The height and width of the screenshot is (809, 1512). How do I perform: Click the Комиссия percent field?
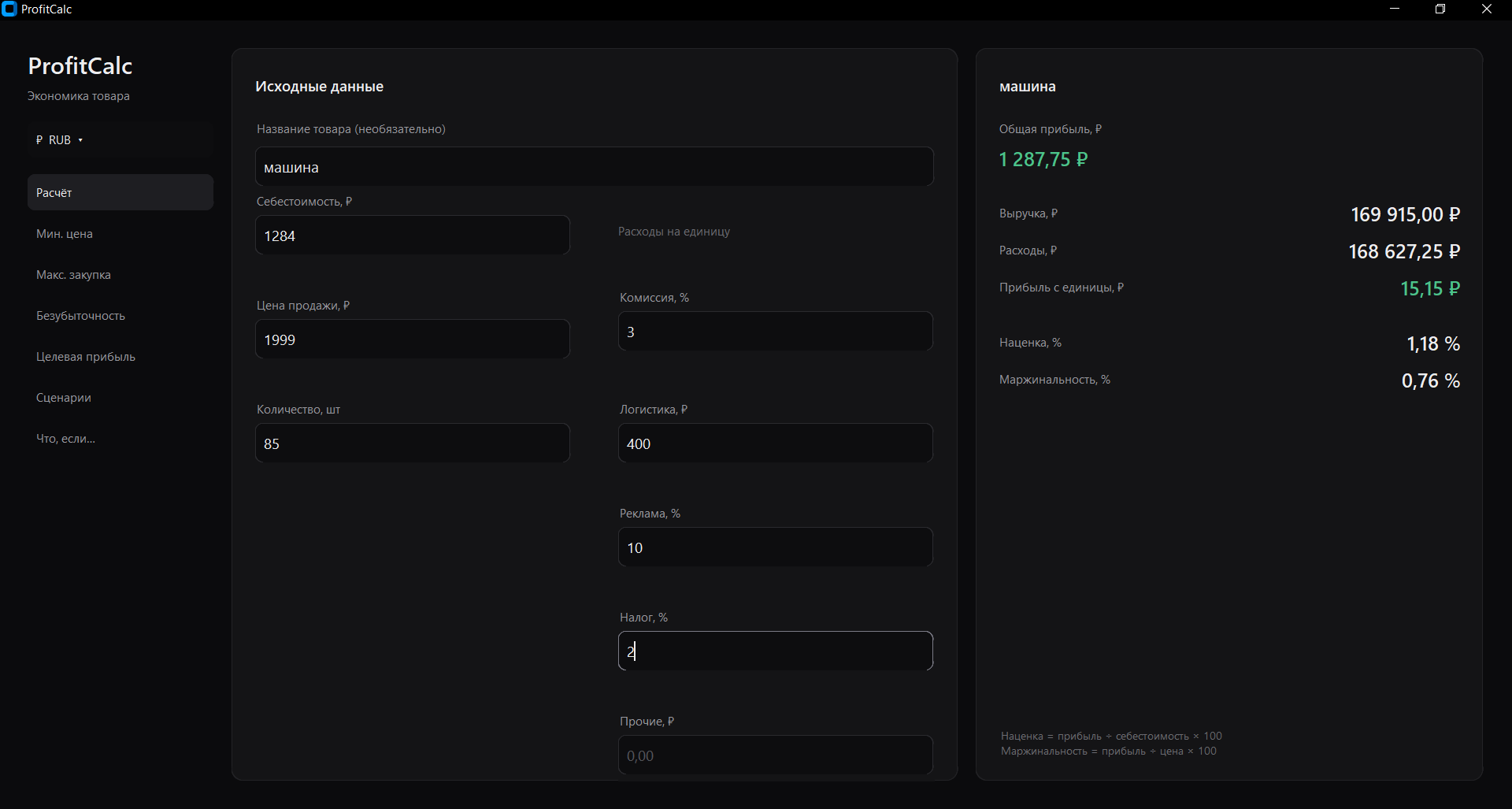(x=776, y=332)
